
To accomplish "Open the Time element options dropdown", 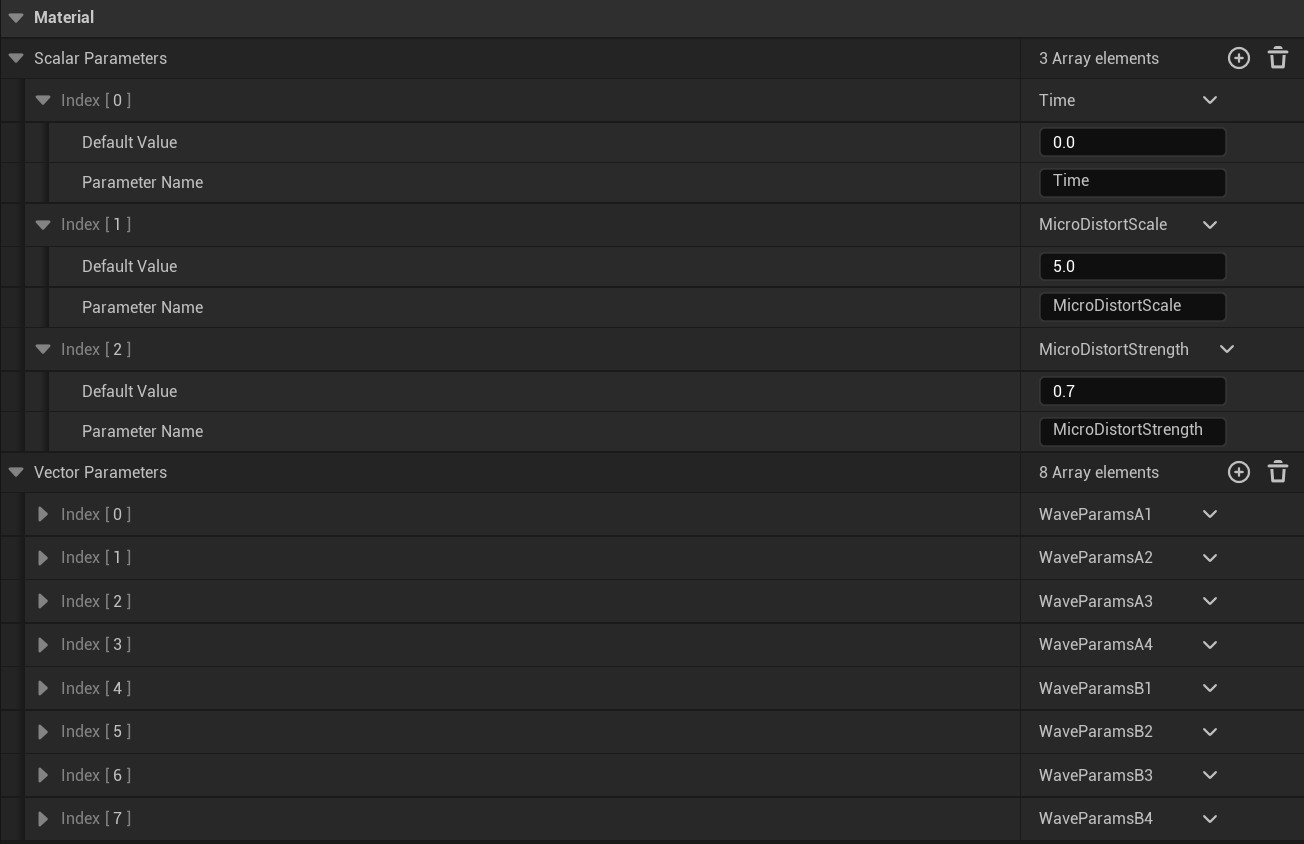I will pyautogui.click(x=1209, y=101).
